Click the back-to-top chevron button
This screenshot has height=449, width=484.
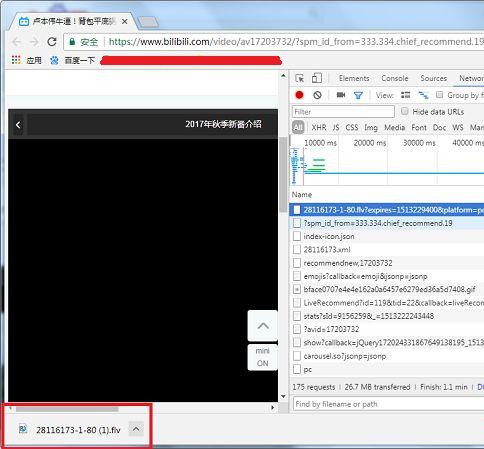click(263, 325)
